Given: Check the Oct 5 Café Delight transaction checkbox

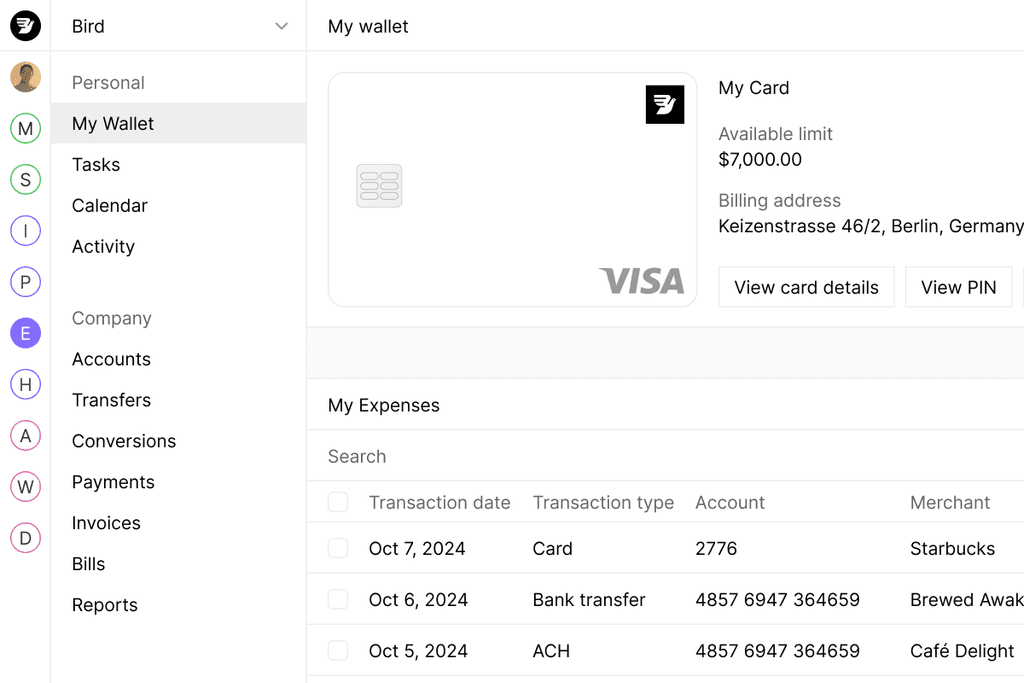Looking at the screenshot, I should click(337, 650).
